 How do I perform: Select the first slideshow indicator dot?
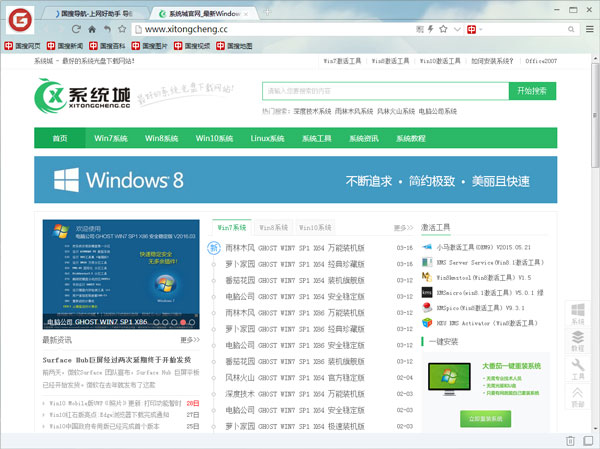tap(156, 323)
